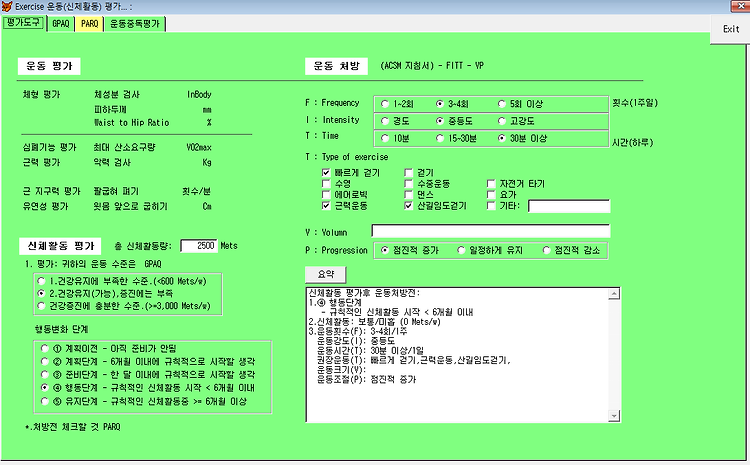Click the 요약 summary button

326,275
